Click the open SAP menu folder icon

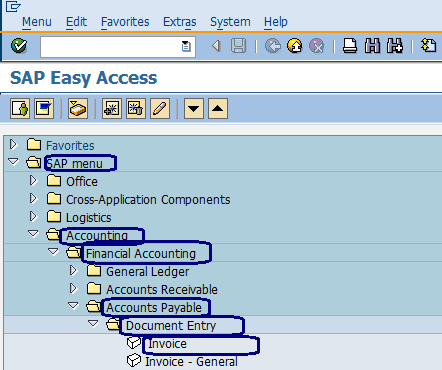34,163
